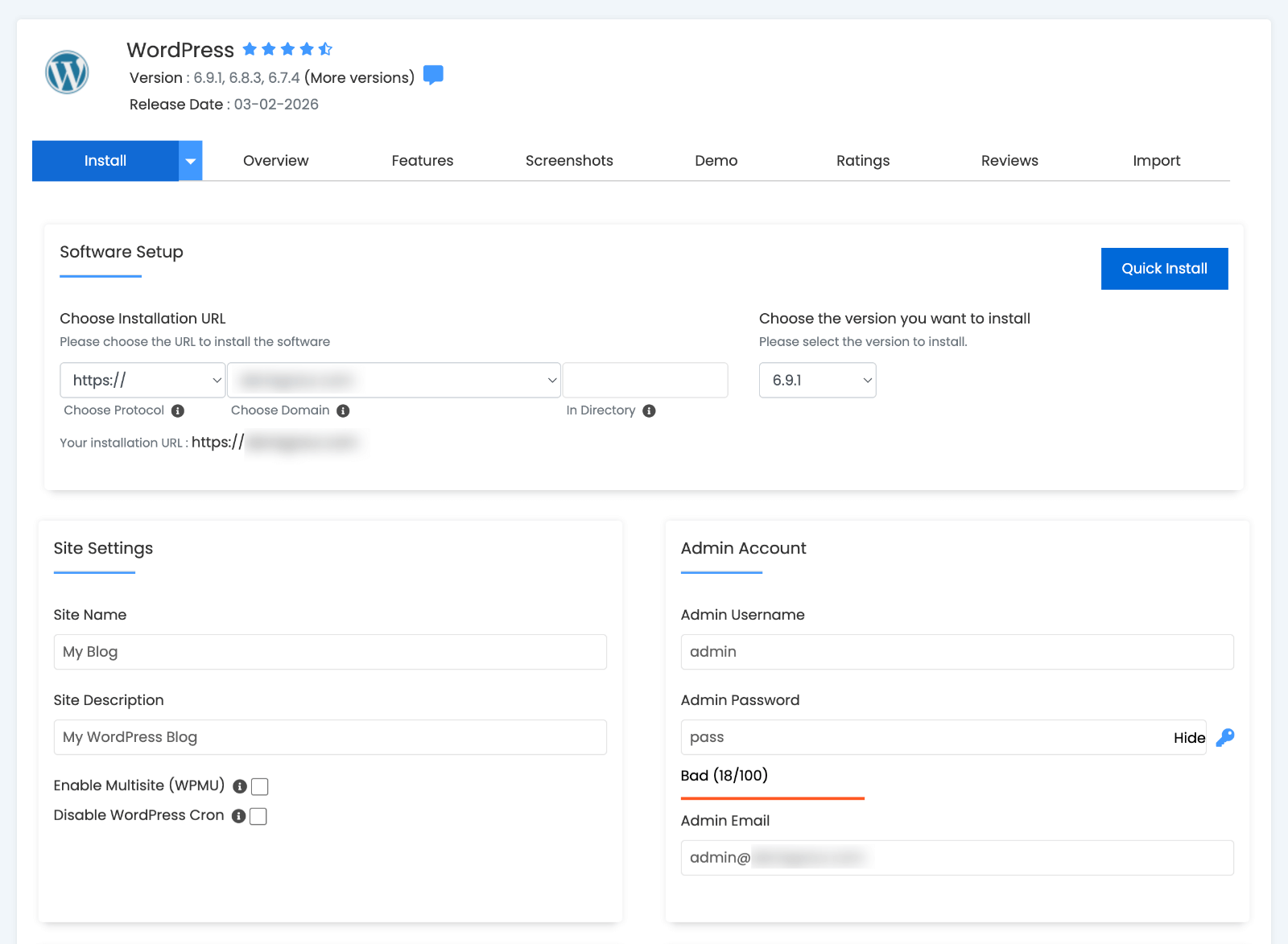Focus the Admin Email input field
This screenshot has width=1288, height=944.
[x=957, y=858]
